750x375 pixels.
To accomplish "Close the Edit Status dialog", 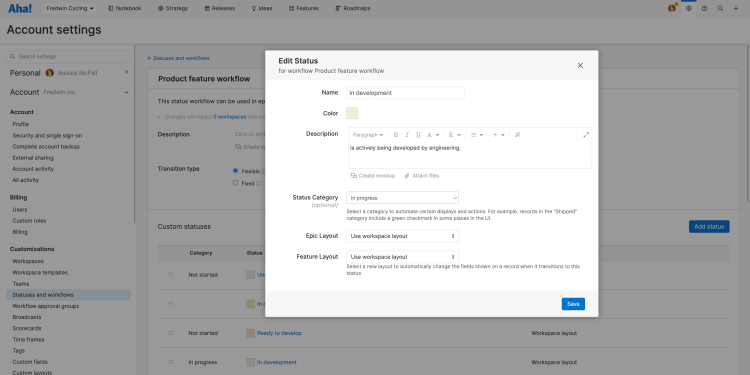I will pos(580,66).
